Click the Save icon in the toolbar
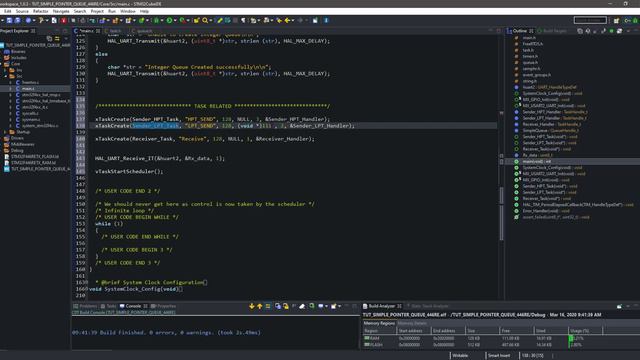The width and height of the screenshot is (640, 360). pos(9,20)
